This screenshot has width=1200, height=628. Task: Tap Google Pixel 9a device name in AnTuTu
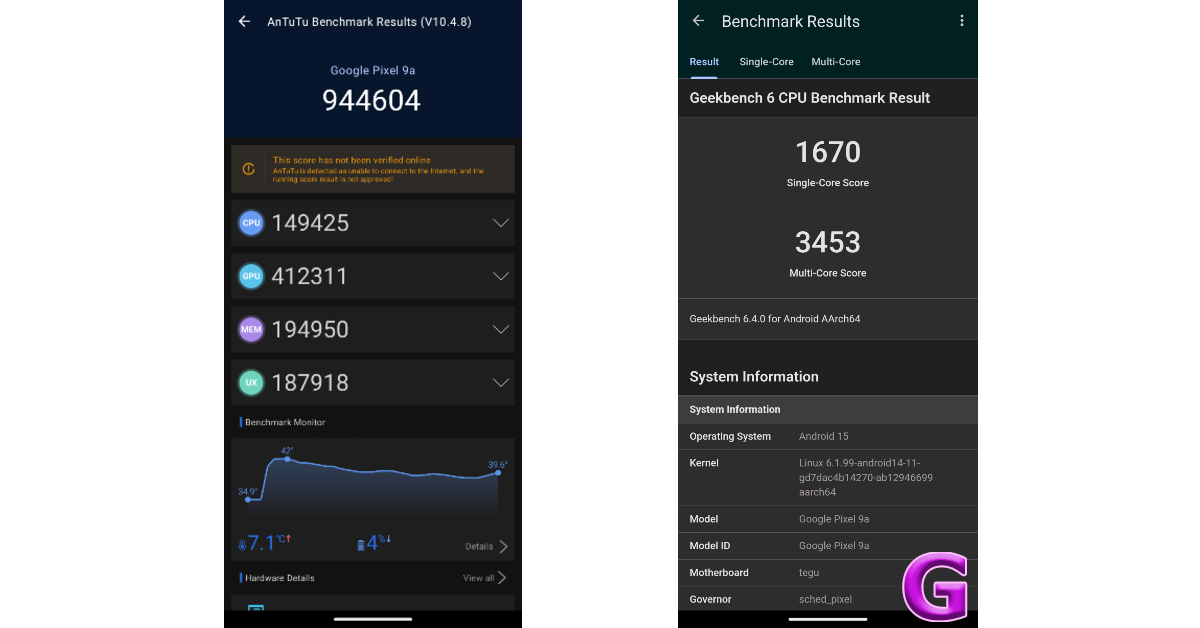(x=372, y=71)
